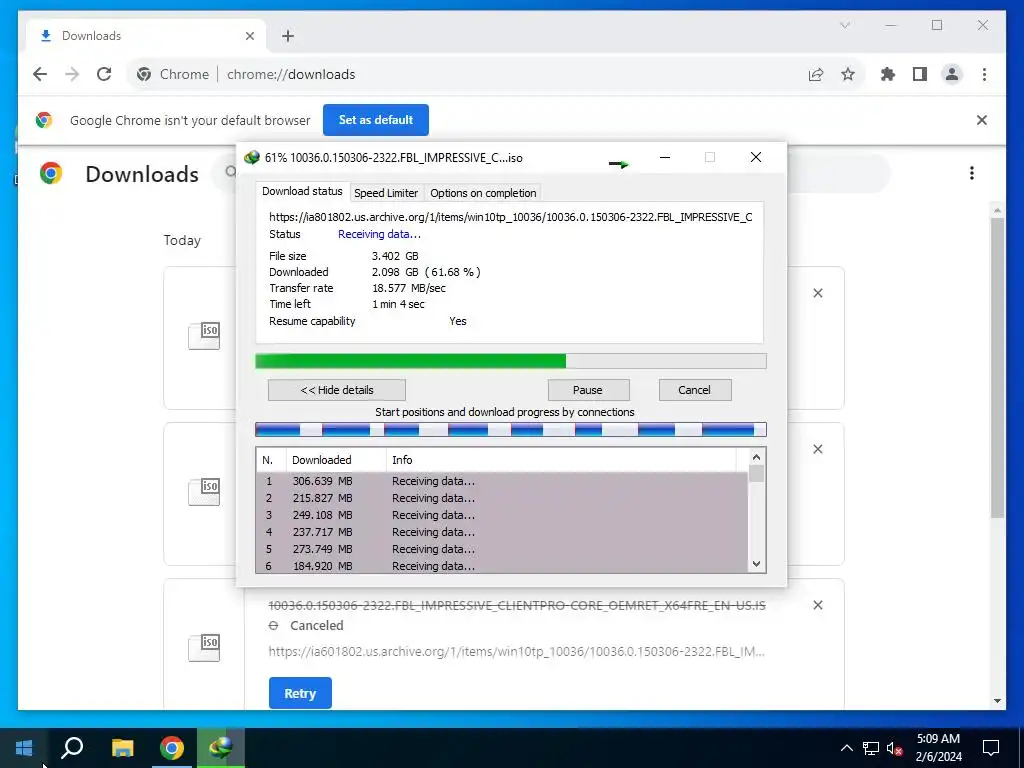This screenshot has height=768, width=1024.
Task: Select the Downloads browser tab
Action: [146, 36]
